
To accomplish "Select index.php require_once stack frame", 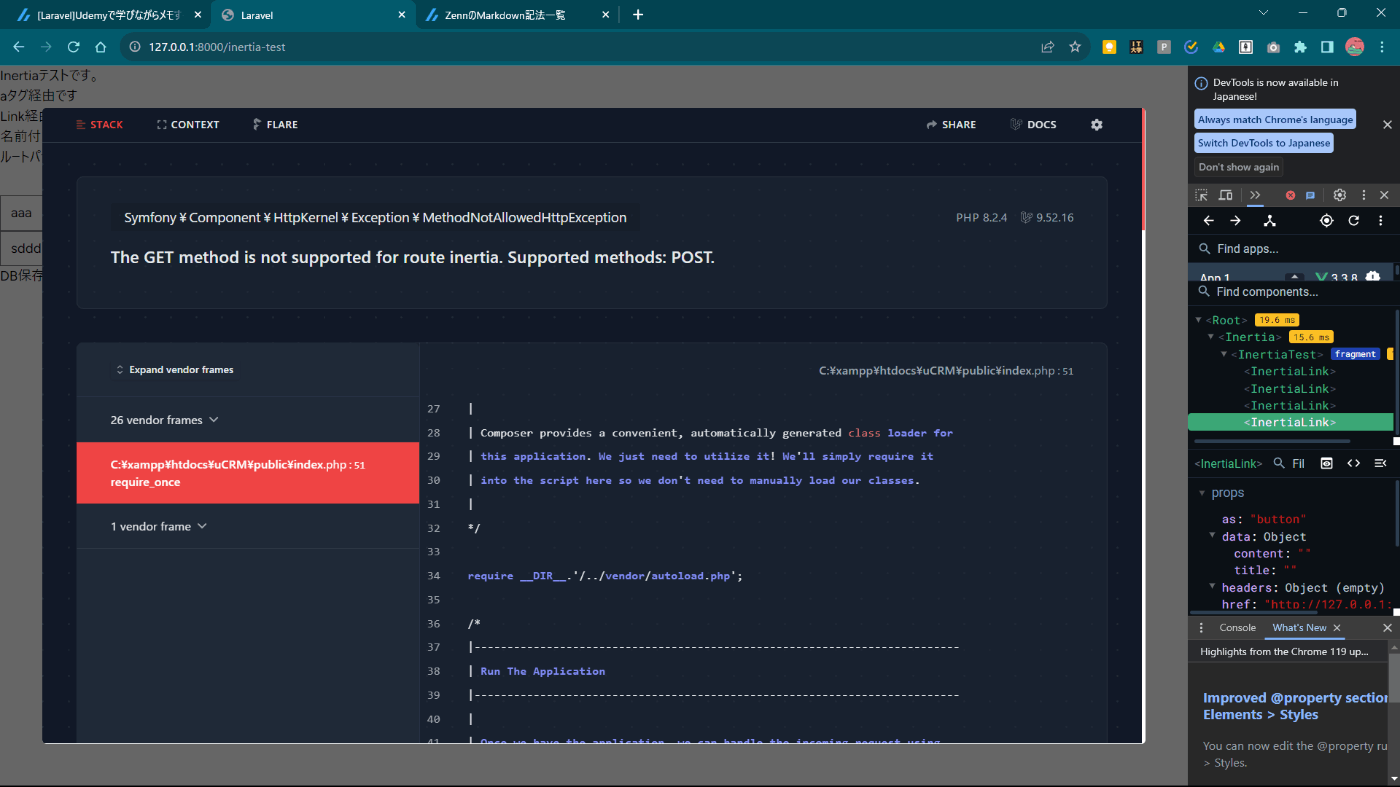I will click(248, 473).
